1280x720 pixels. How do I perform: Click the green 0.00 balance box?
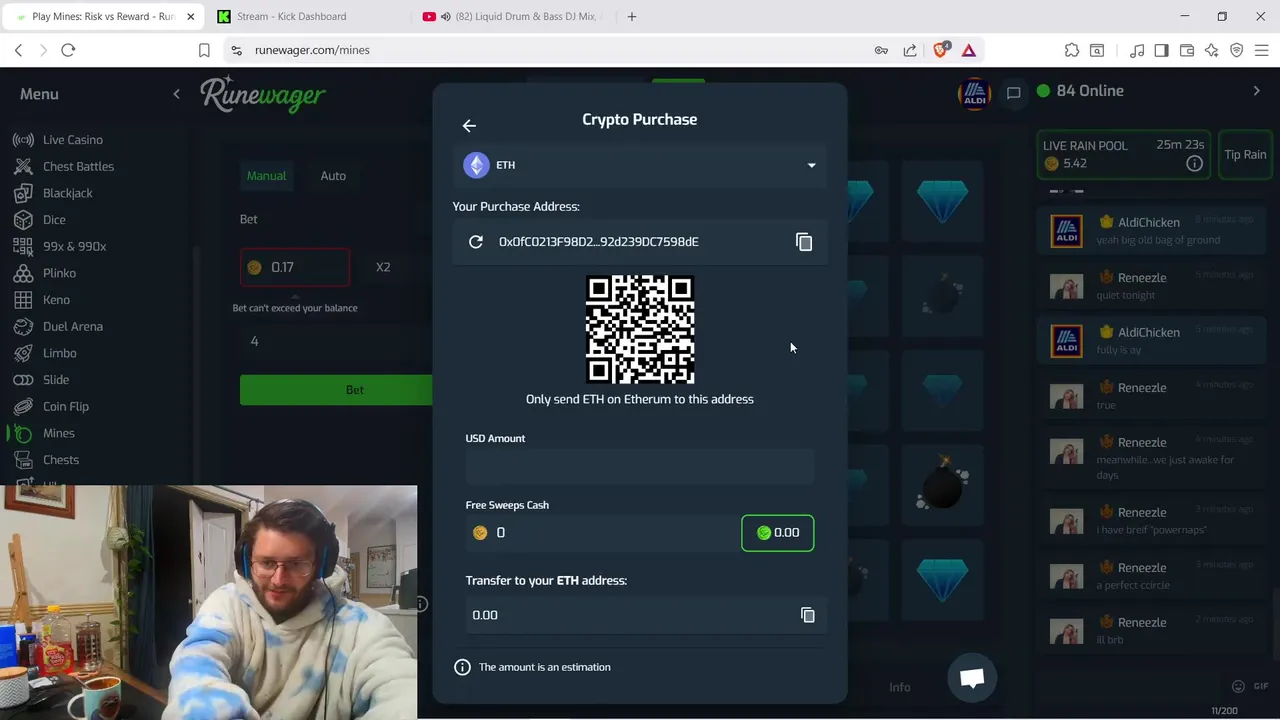coord(777,533)
